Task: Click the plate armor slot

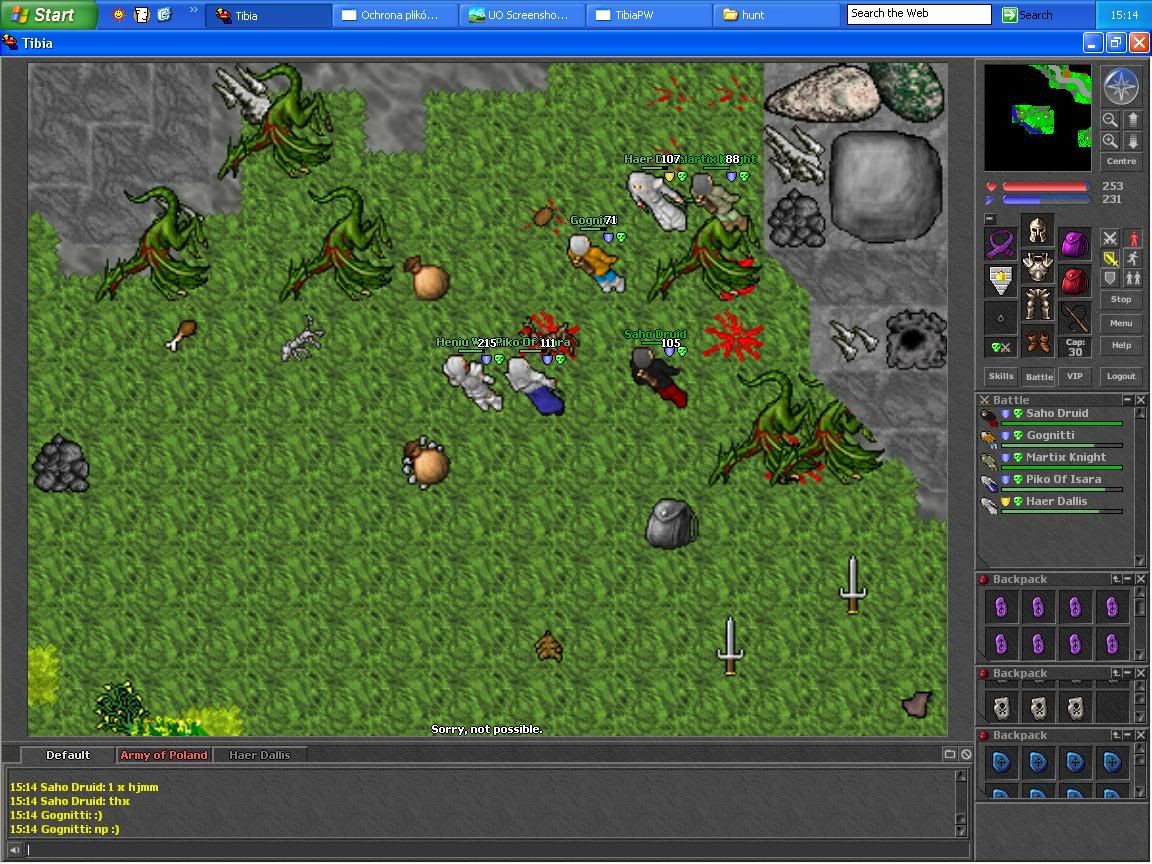Action: (x=1037, y=267)
